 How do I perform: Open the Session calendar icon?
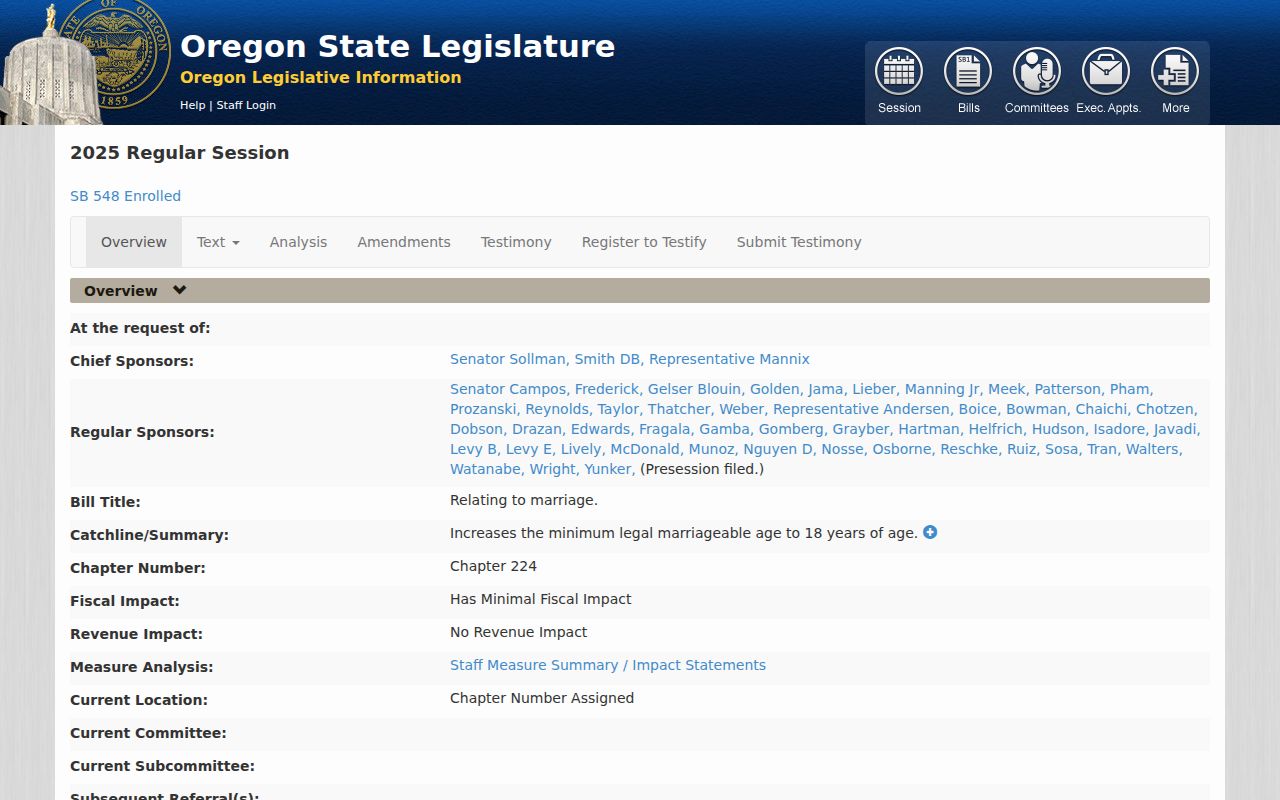pyautogui.click(x=899, y=72)
